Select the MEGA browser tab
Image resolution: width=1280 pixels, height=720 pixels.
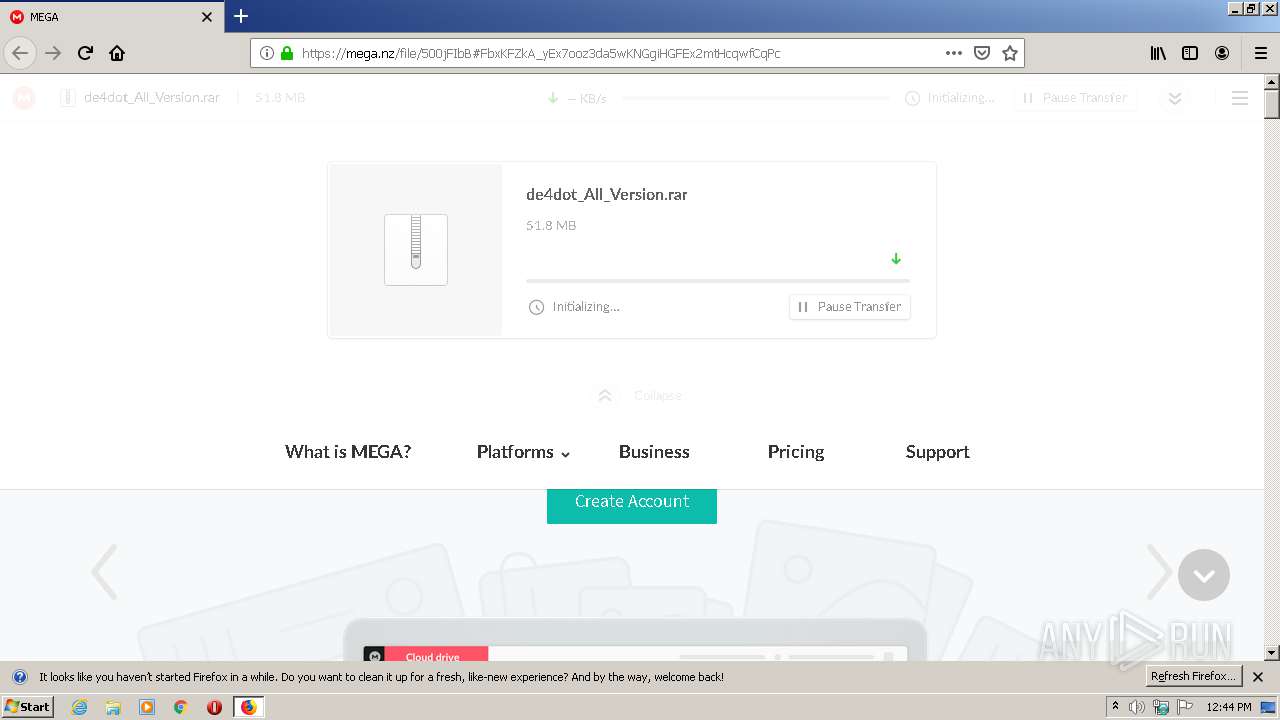coord(112,17)
